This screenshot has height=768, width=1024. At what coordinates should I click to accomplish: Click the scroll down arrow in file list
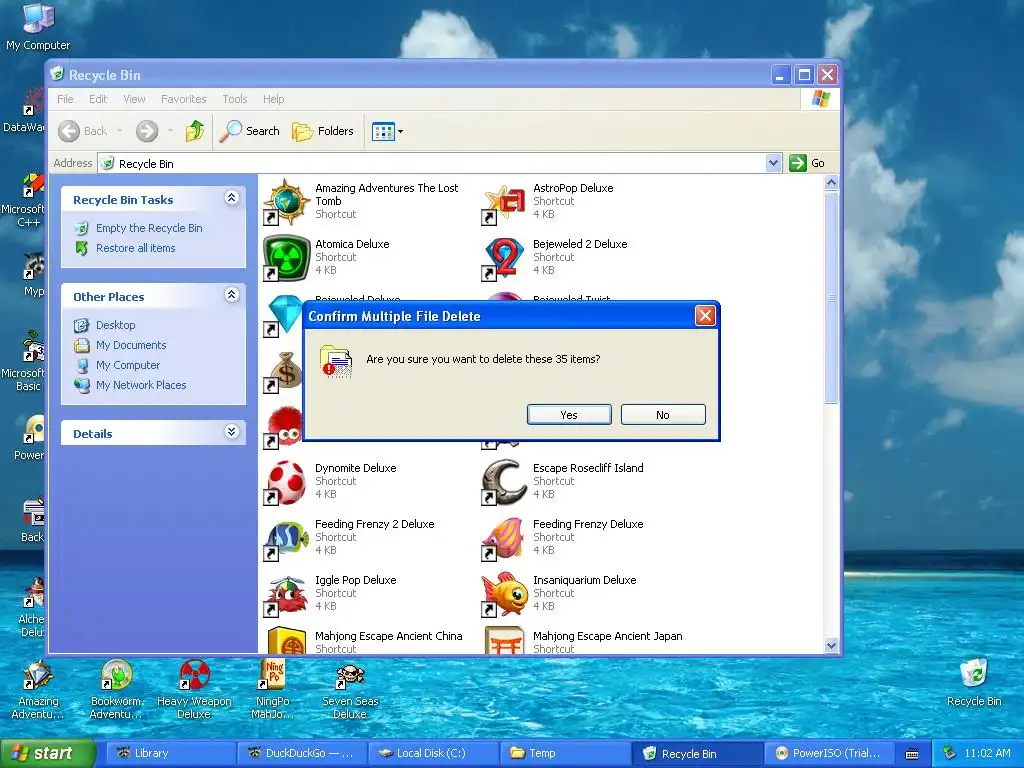[x=831, y=646]
